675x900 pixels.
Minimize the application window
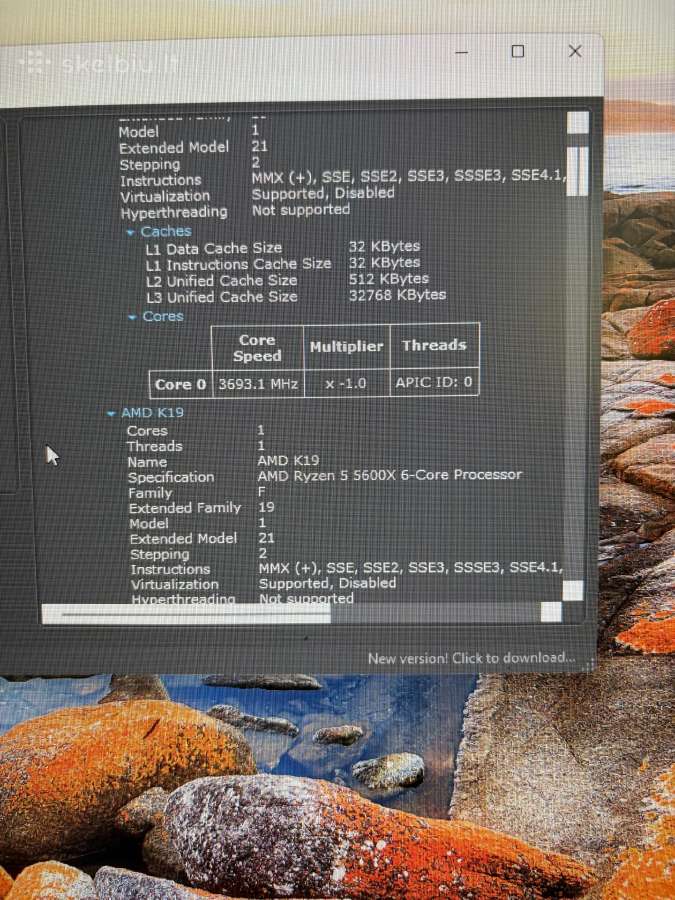[461, 52]
